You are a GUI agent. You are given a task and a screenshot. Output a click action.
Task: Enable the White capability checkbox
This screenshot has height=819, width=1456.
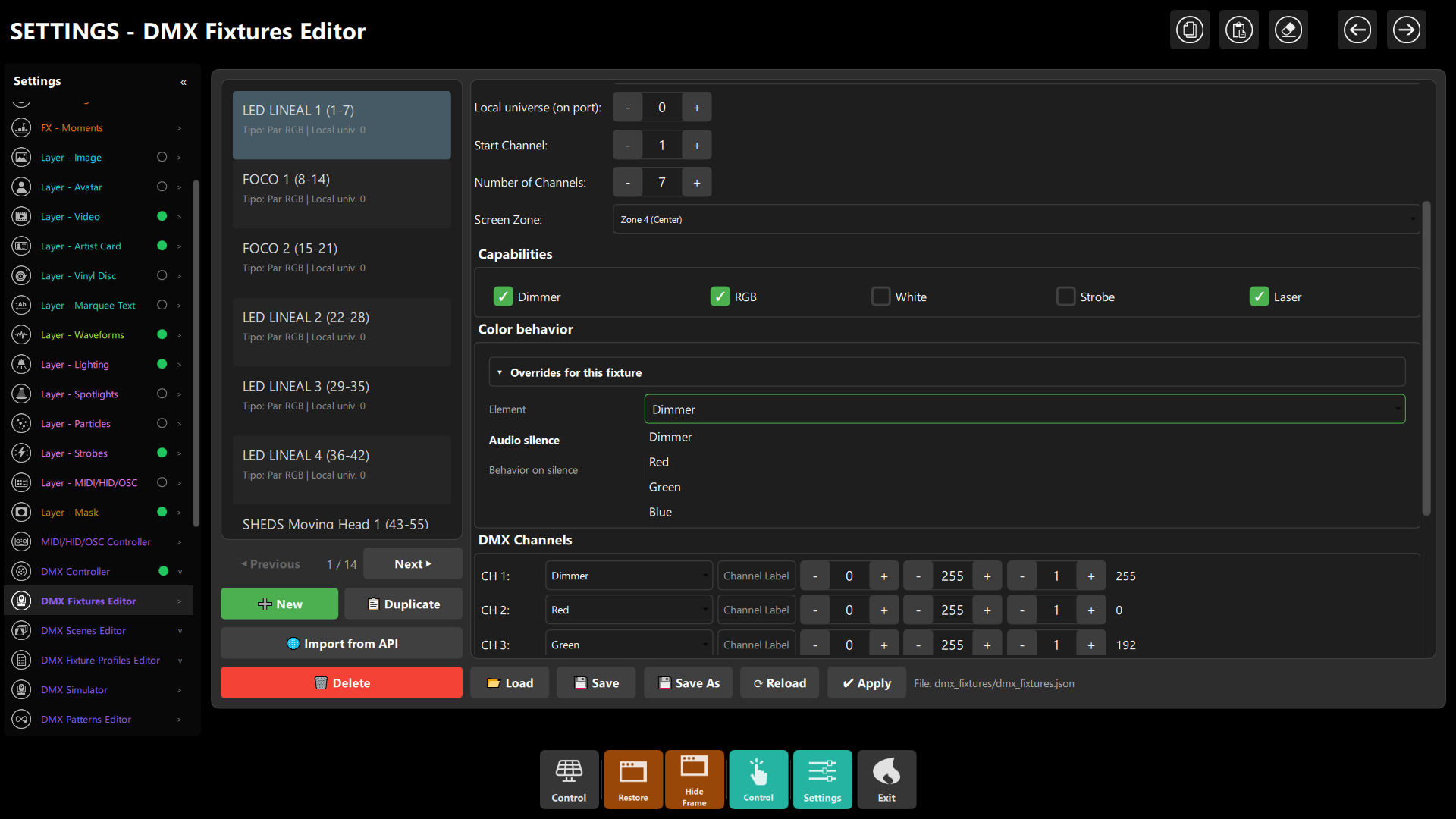880,297
